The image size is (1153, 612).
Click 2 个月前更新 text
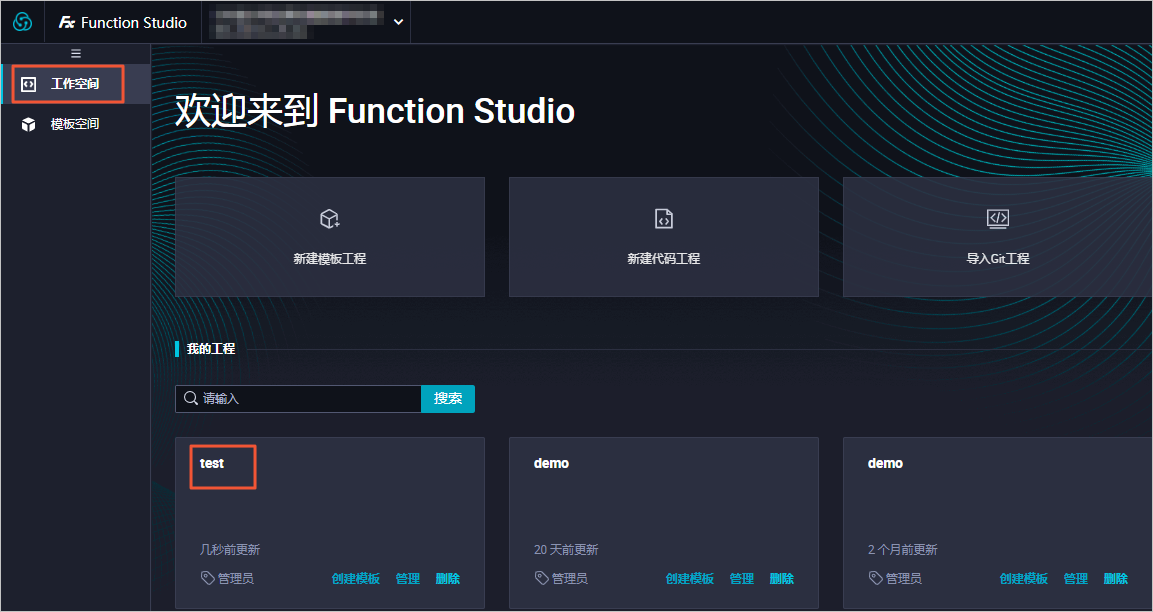pos(902,550)
